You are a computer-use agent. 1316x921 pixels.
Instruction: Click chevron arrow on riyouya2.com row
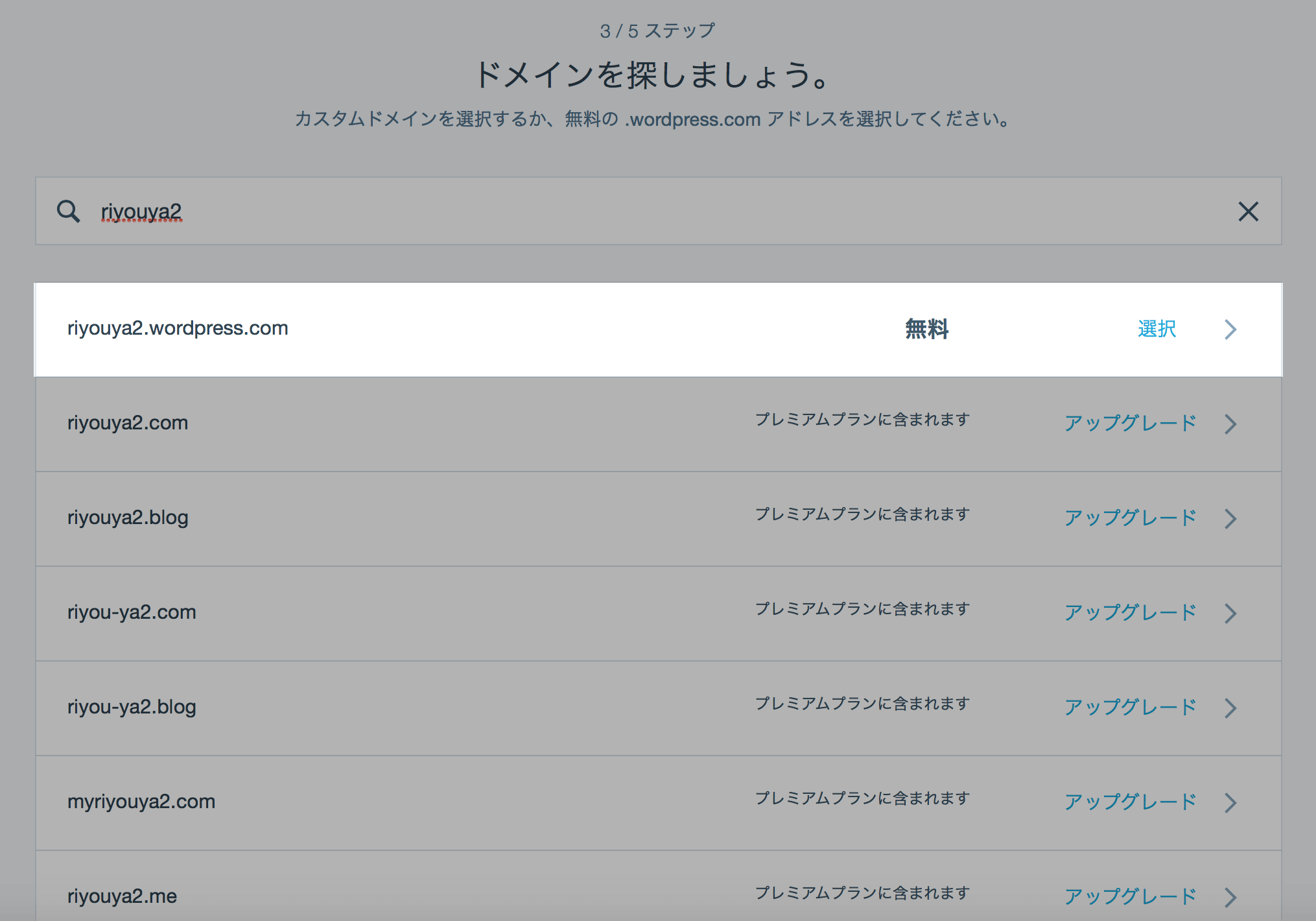click(x=1230, y=424)
